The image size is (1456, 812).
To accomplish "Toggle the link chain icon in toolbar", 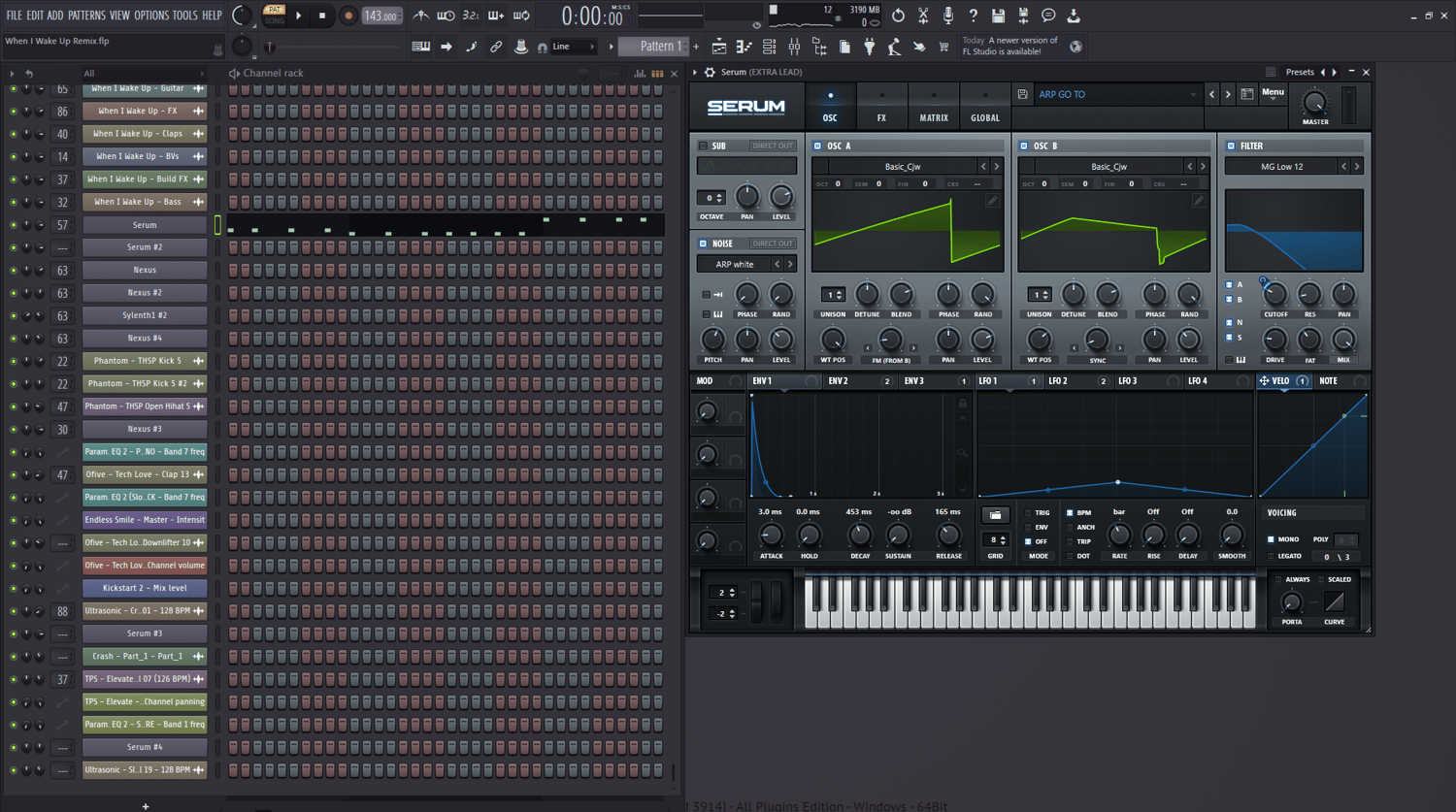I will 496,47.
